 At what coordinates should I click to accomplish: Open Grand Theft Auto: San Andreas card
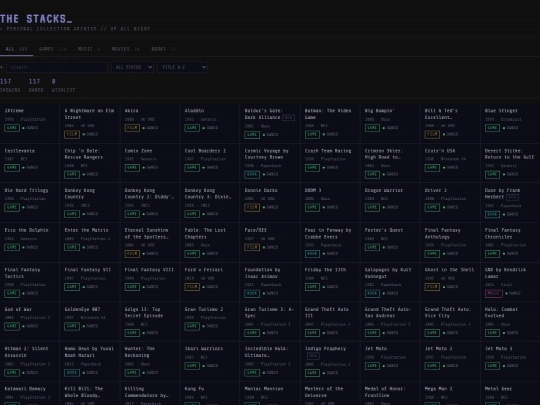390,322
